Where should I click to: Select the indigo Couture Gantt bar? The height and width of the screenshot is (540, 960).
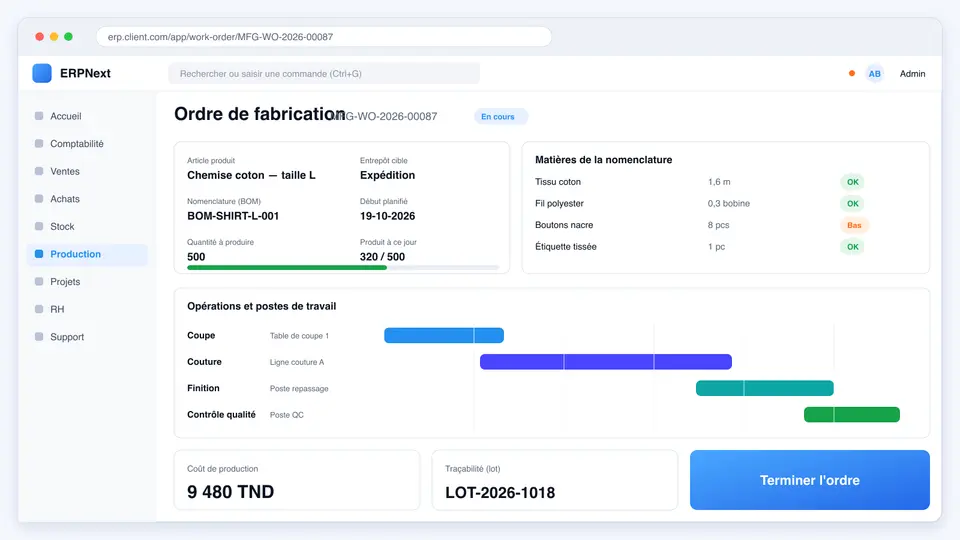(606, 361)
